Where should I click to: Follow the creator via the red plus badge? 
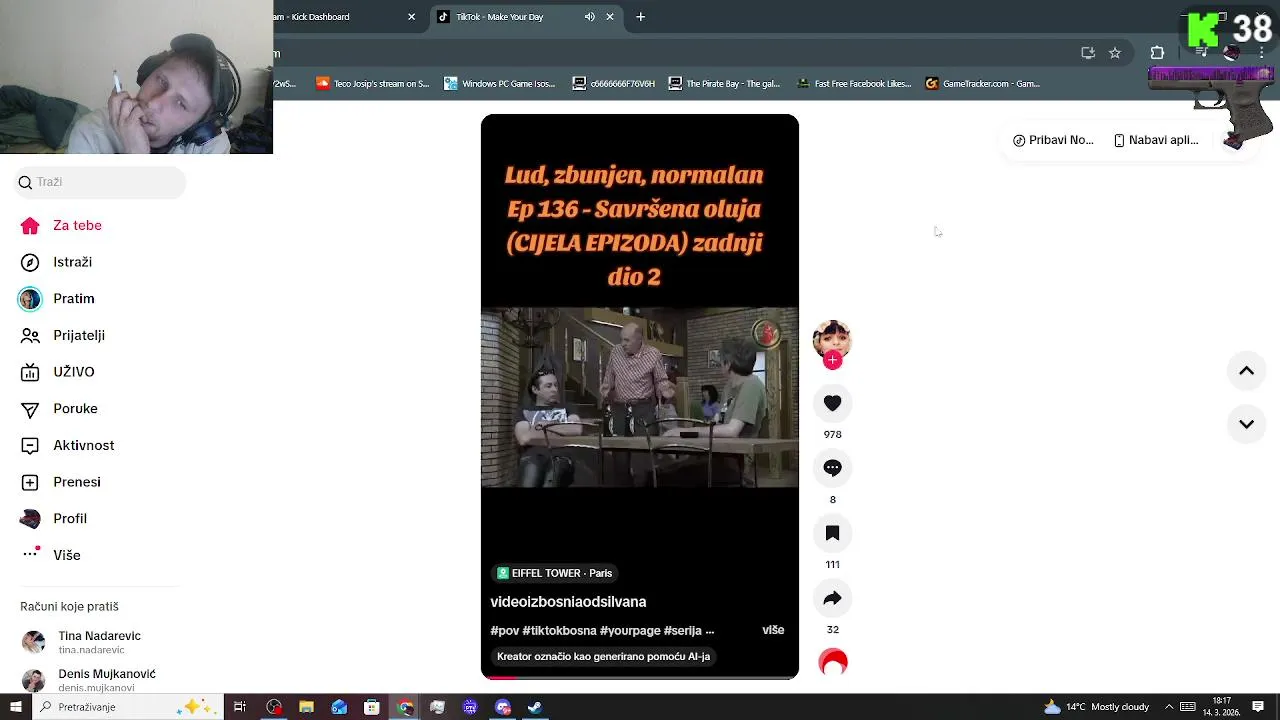click(x=832, y=360)
